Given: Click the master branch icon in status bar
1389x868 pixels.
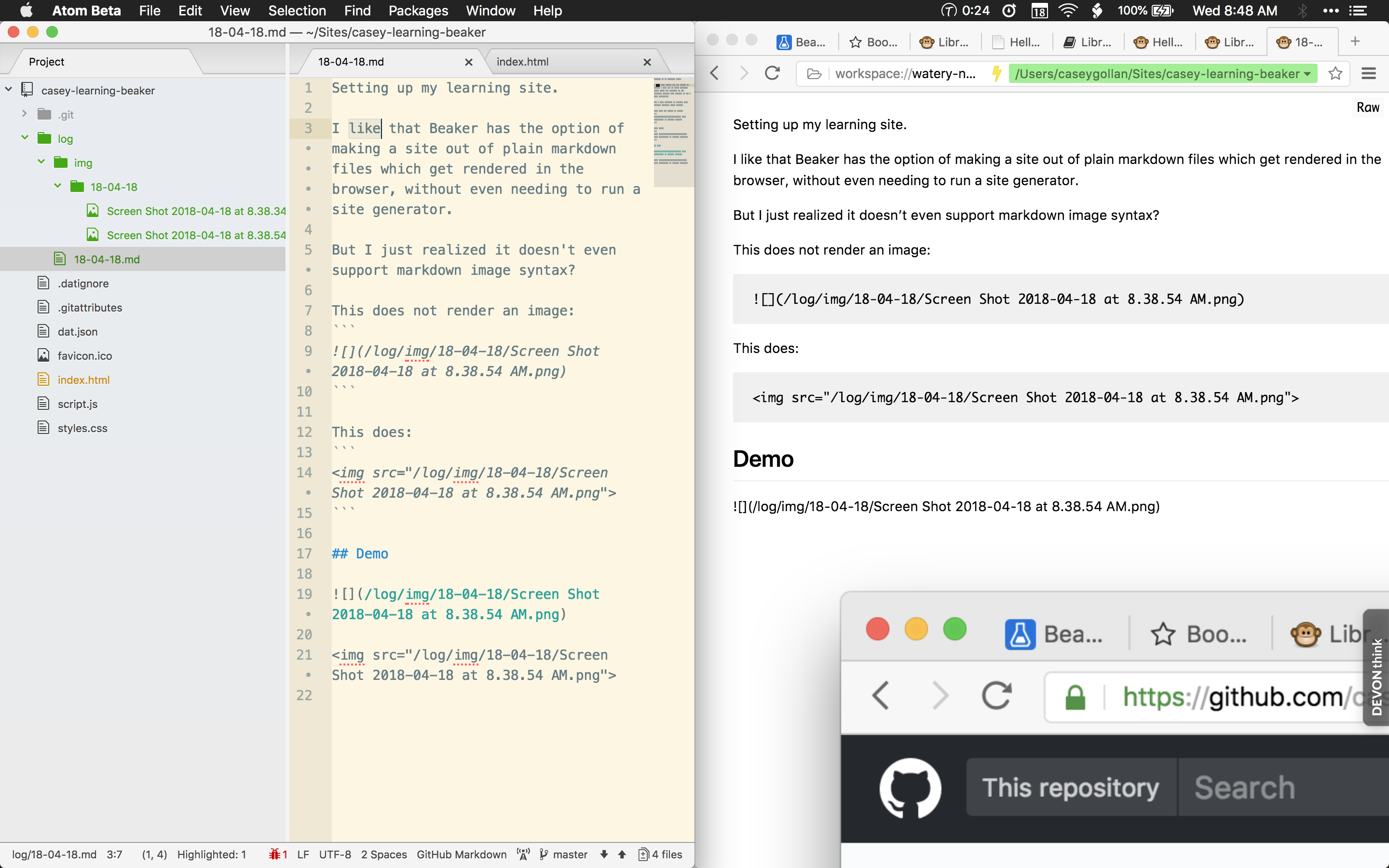Looking at the screenshot, I should (545, 854).
